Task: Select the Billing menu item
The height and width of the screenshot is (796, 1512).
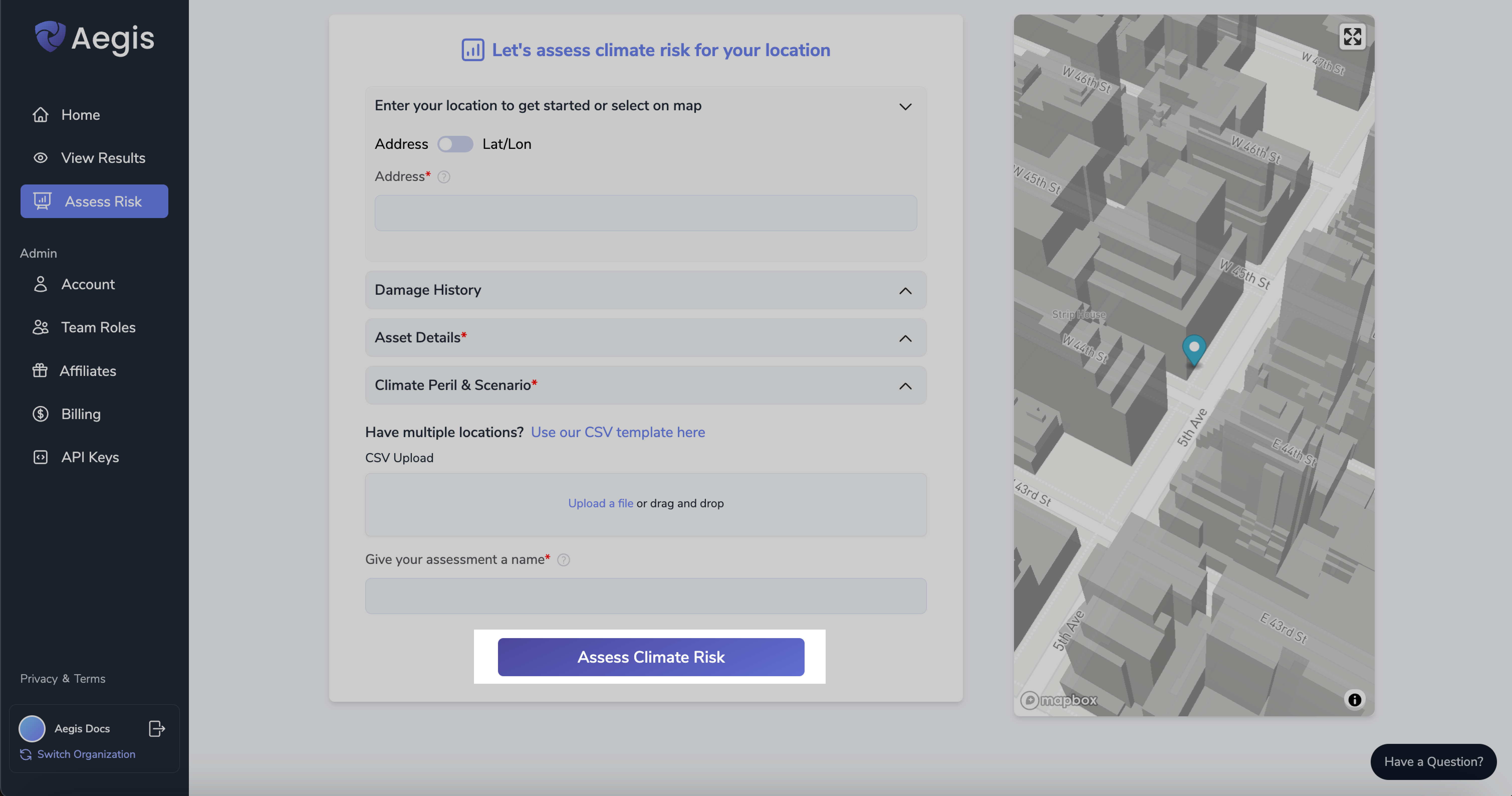Action: pos(80,413)
